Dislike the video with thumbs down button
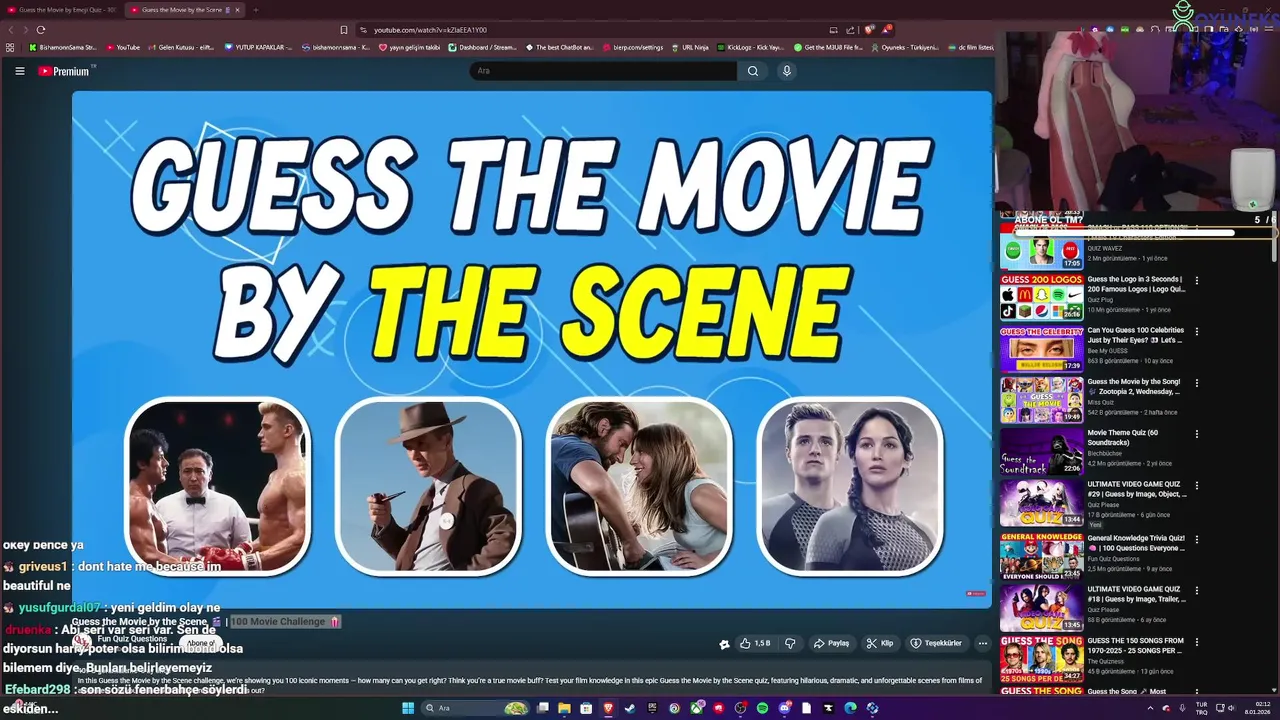Image resolution: width=1280 pixels, height=720 pixels. click(790, 643)
